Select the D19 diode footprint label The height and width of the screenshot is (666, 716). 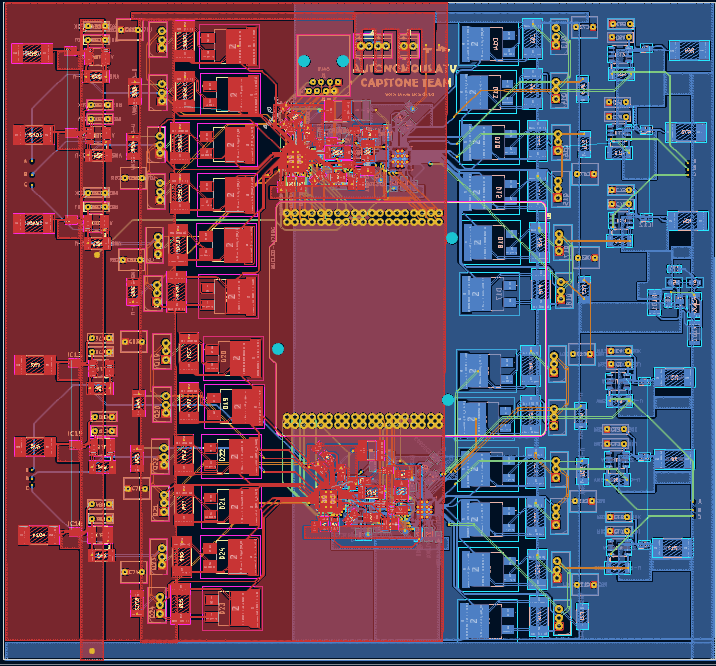click(225, 403)
